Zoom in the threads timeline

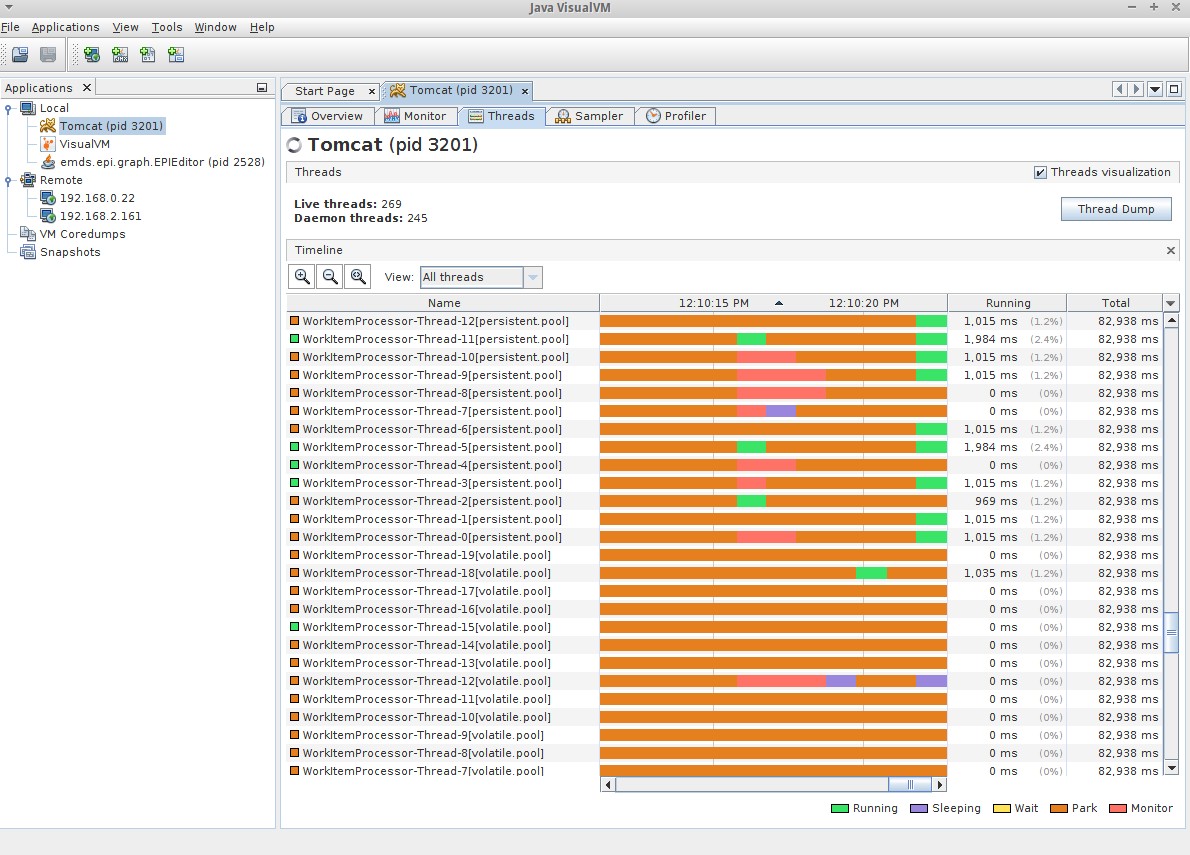tap(302, 277)
